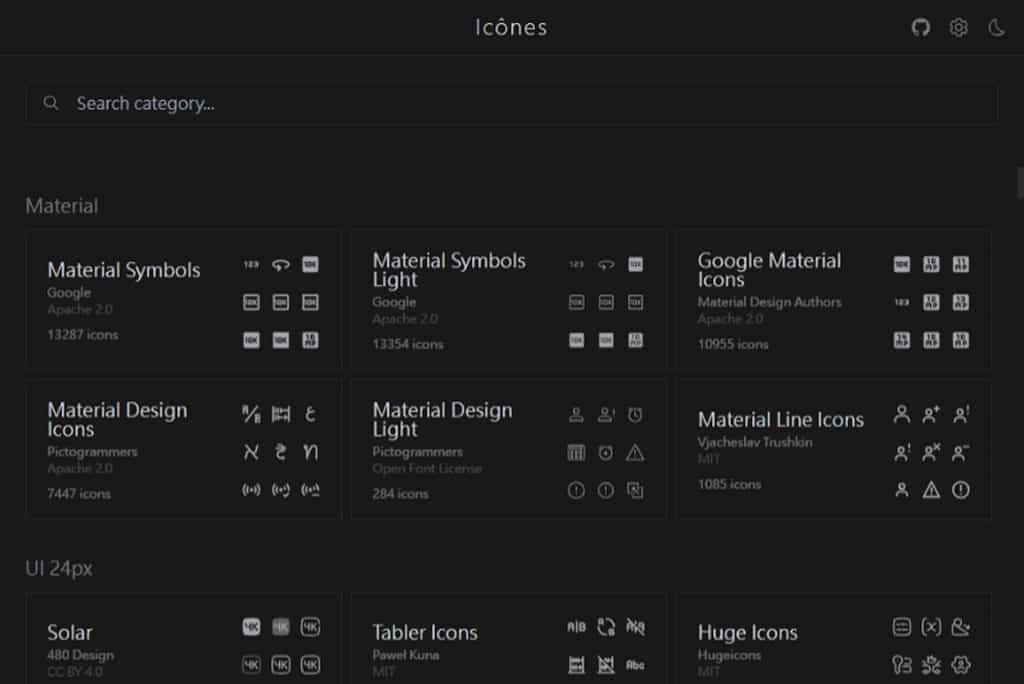Open the Google Material Icons collection

click(769, 270)
